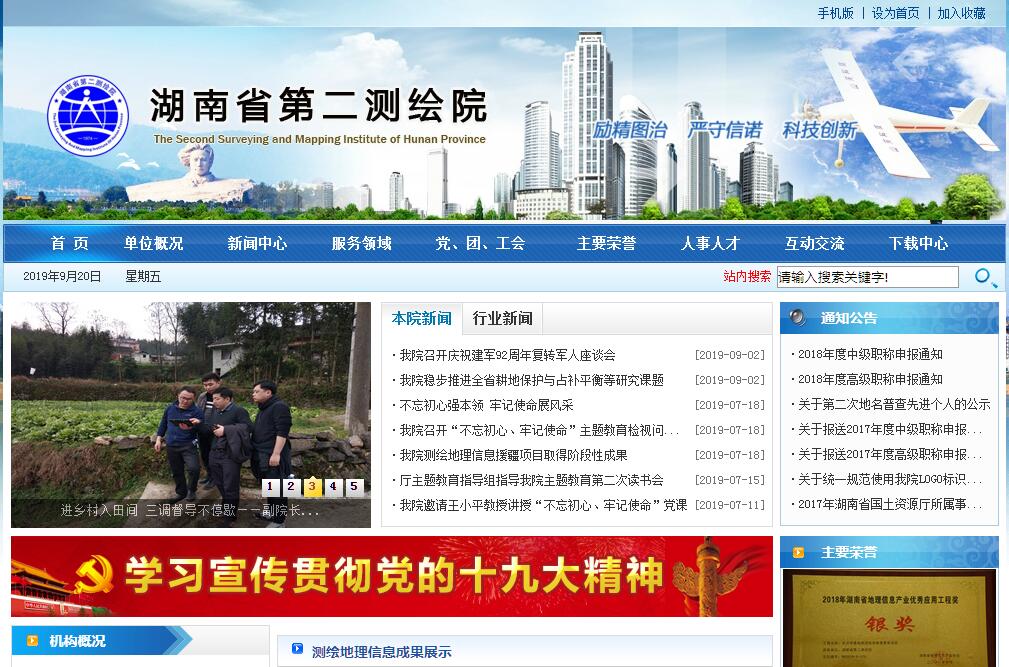The width and height of the screenshot is (1009, 667).
Task: Click the arrow icon beside 机构概况
Action: point(32,640)
